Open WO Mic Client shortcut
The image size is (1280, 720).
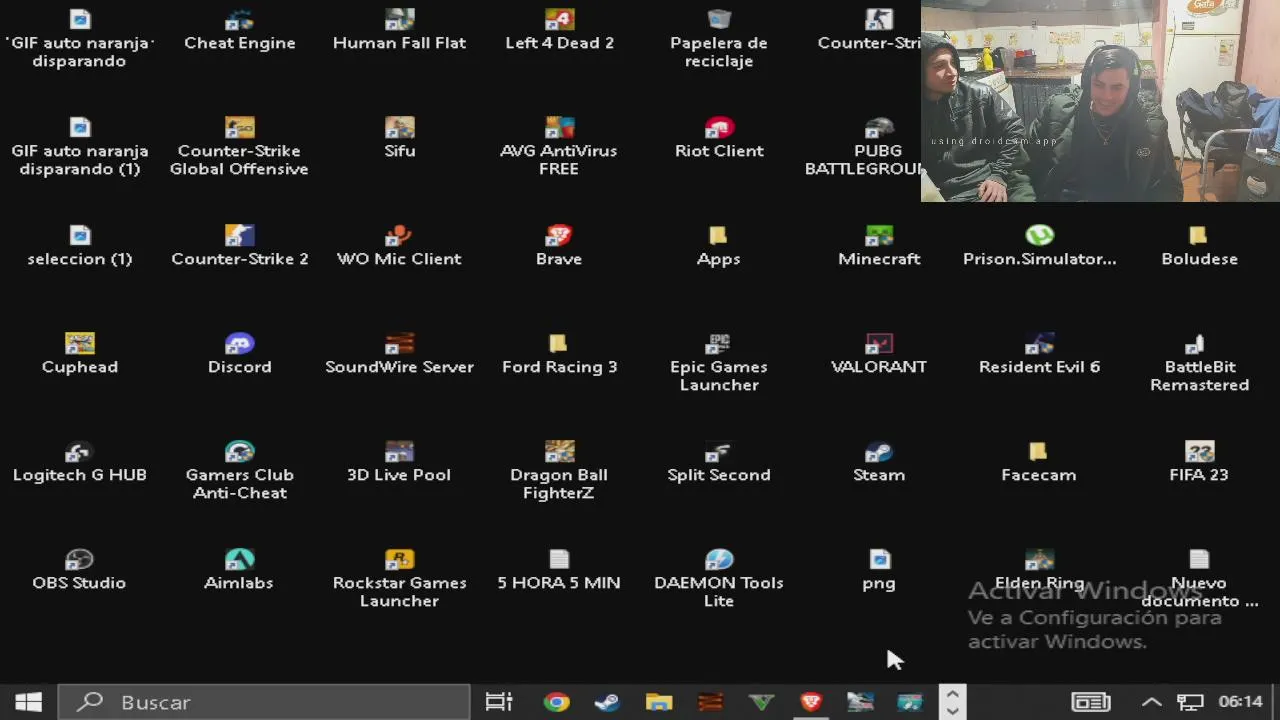click(399, 246)
